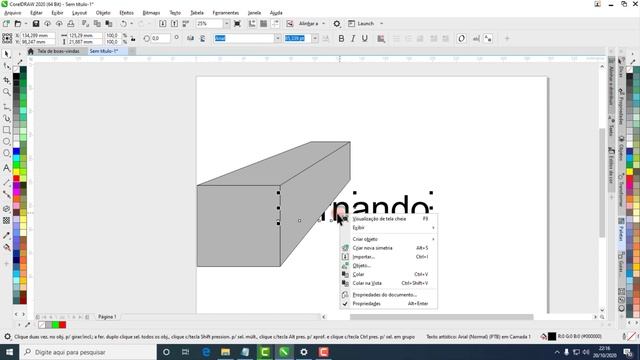The height and width of the screenshot is (360, 640).
Task: Click the Copy icon in the toolbar
Action: (97, 24)
